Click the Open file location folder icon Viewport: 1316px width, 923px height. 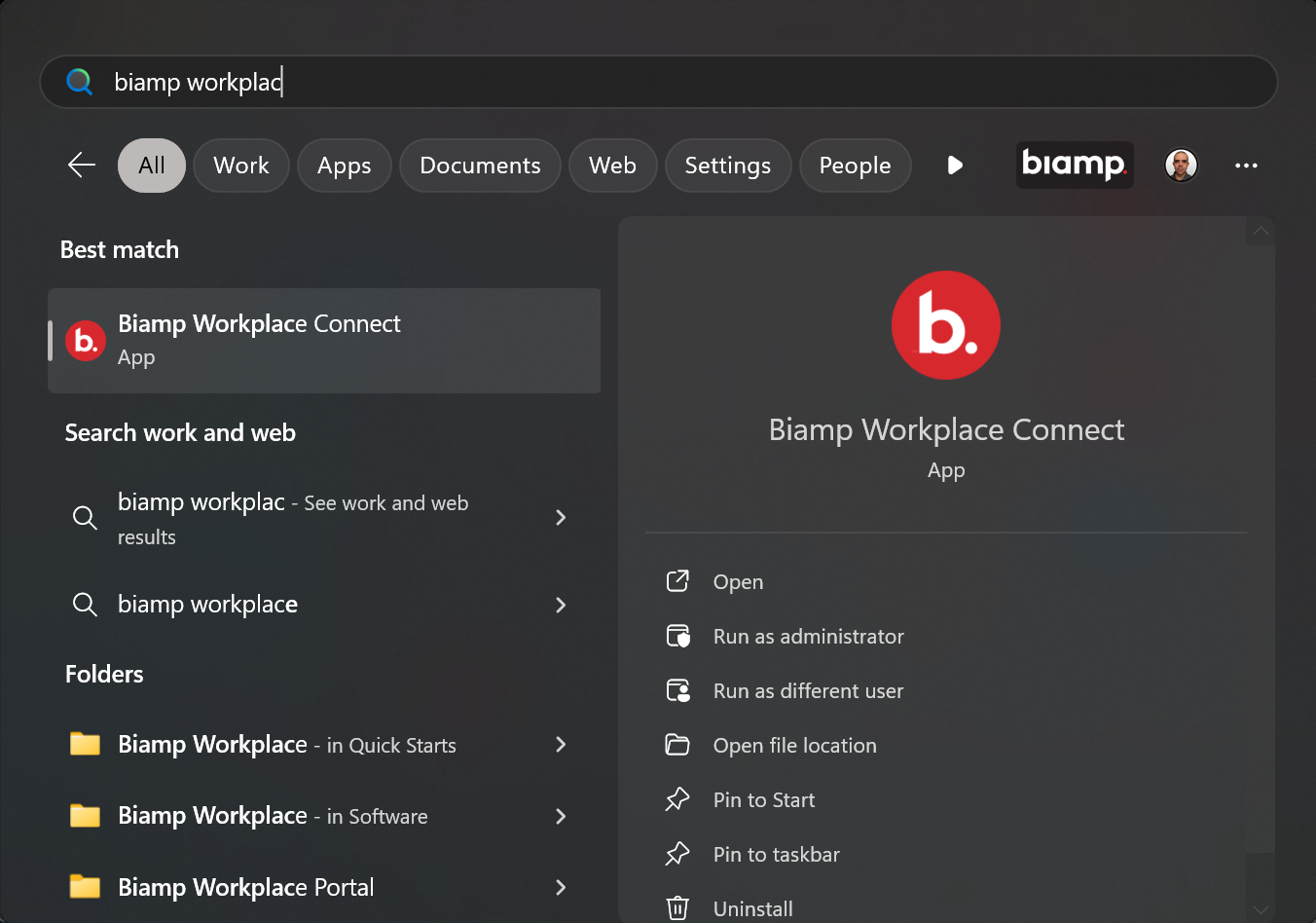click(677, 744)
